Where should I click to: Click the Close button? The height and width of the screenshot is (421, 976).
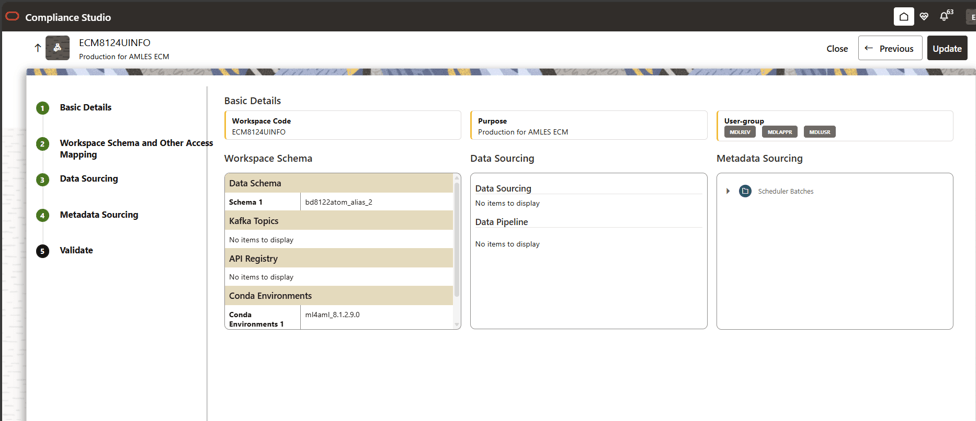click(x=837, y=49)
